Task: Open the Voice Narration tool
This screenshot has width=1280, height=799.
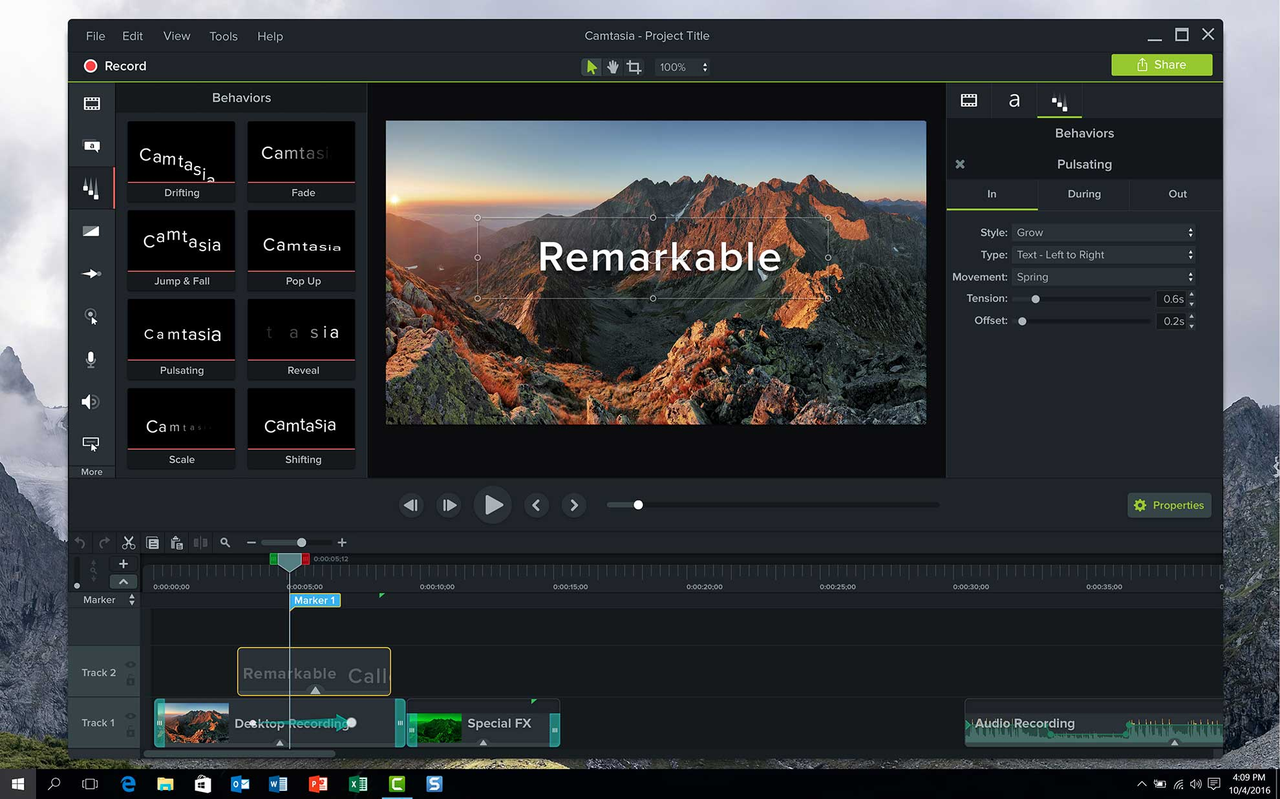Action: point(91,359)
